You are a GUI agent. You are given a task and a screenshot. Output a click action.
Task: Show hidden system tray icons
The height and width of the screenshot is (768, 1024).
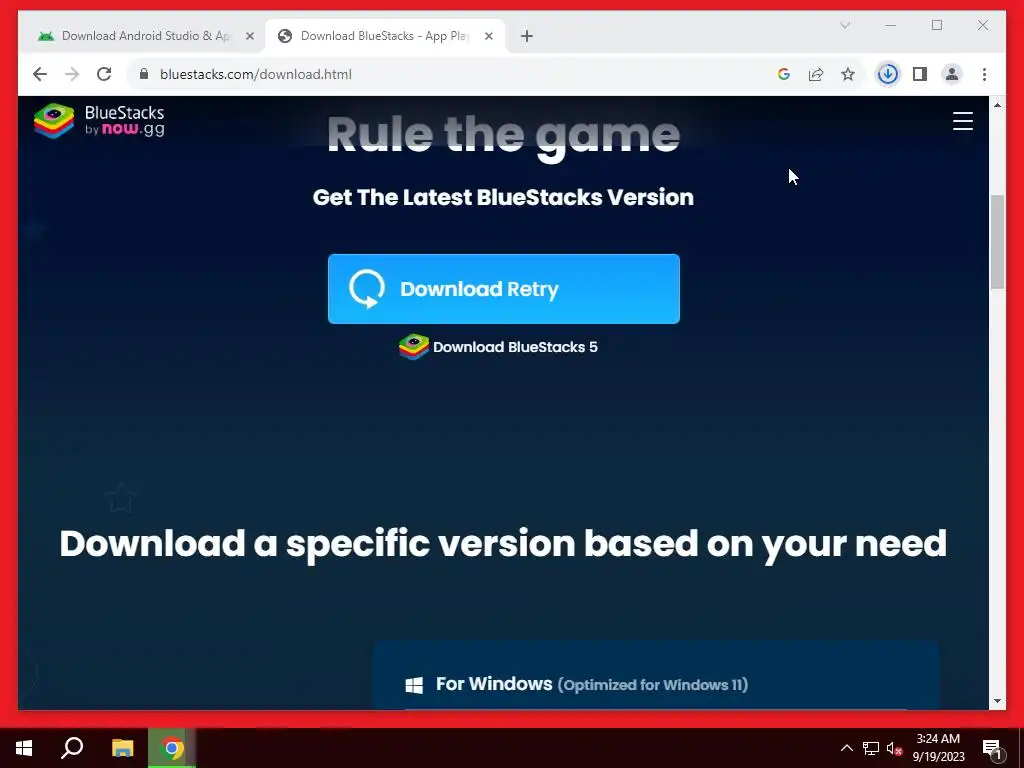click(846, 748)
